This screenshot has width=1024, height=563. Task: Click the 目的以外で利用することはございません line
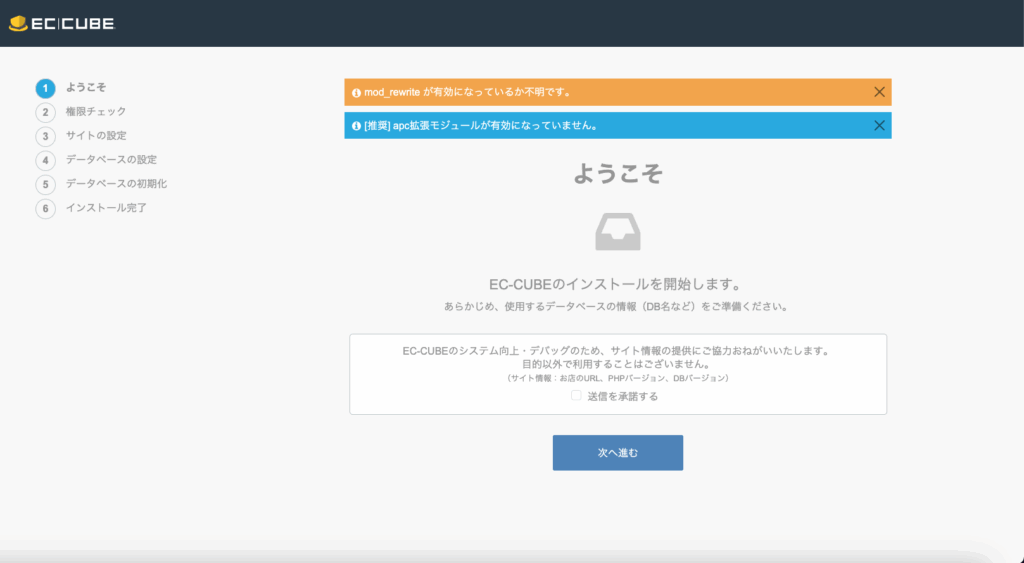click(x=617, y=364)
